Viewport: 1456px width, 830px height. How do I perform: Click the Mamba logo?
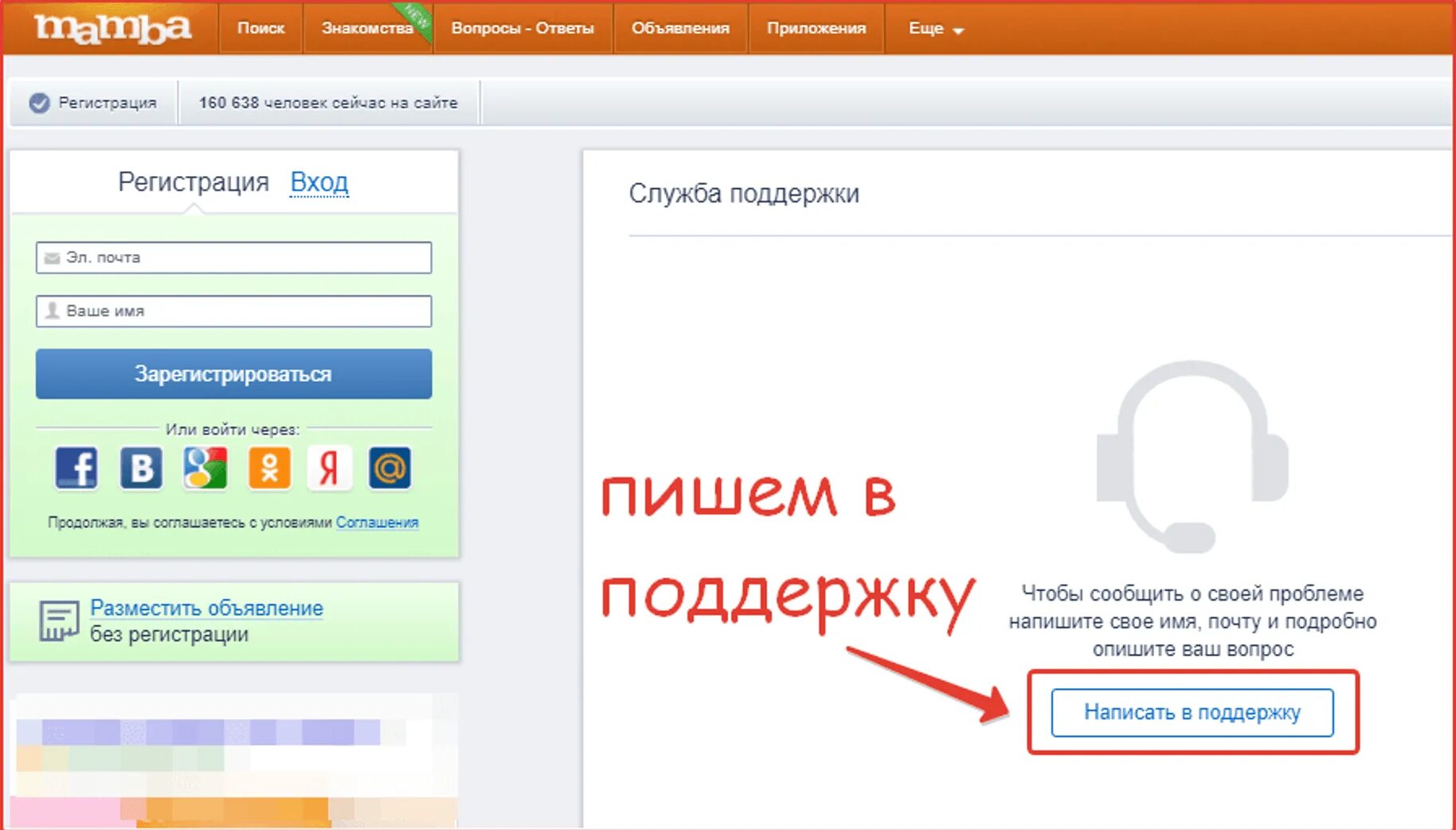coord(112,28)
